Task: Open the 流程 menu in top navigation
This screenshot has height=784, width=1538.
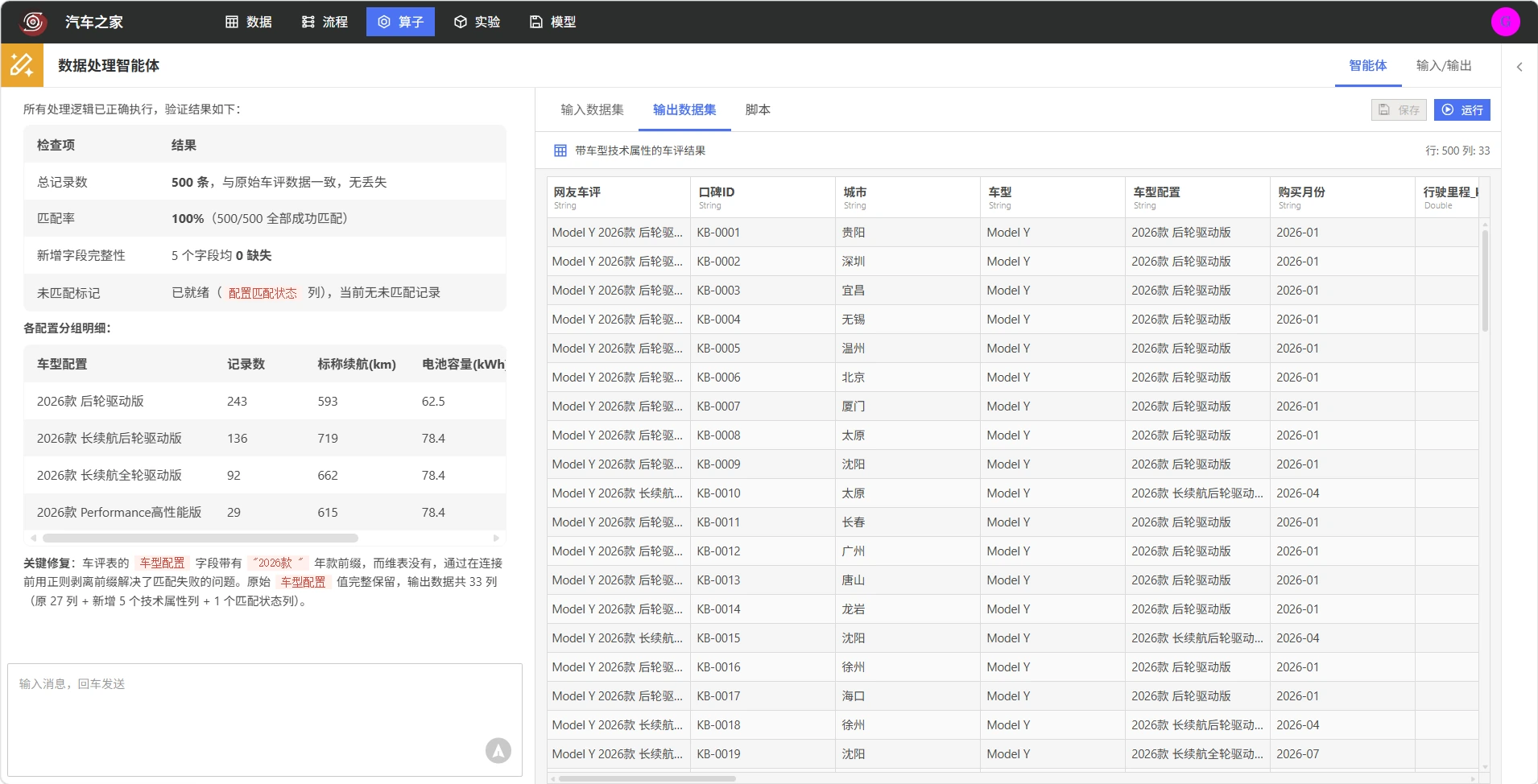Action: pos(325,22)
